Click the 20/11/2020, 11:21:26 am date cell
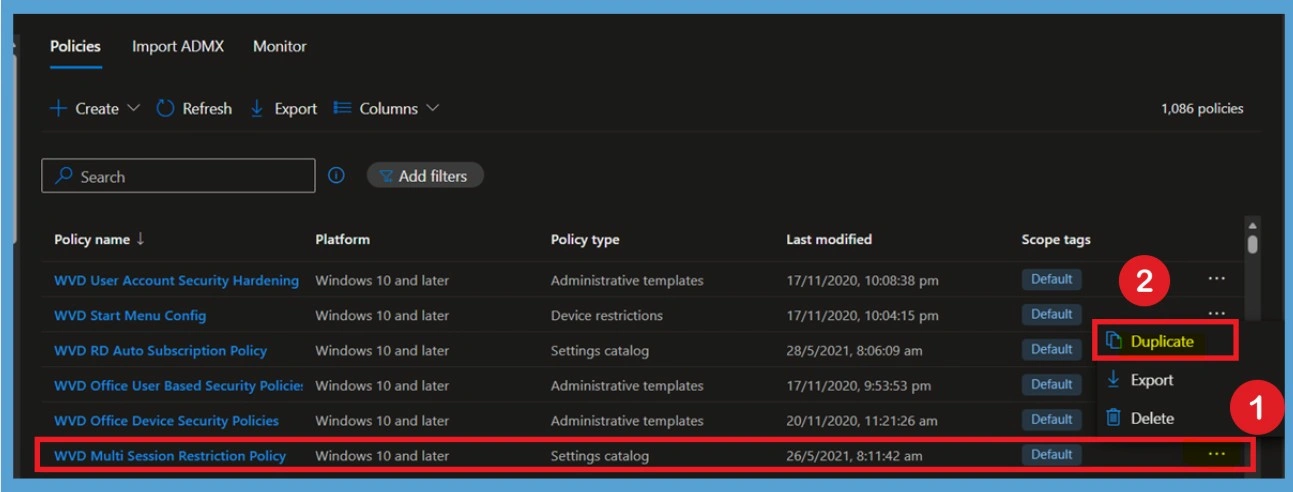1293x492 pixels. [x=862, y=420]
